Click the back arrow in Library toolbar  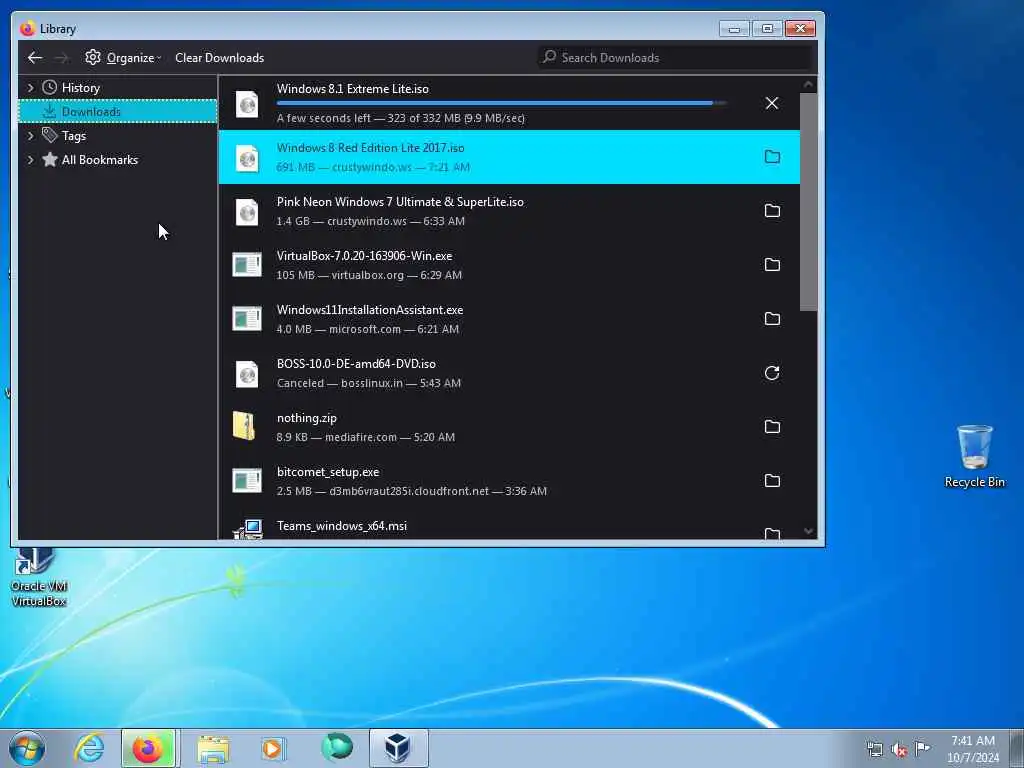[35, 57]
